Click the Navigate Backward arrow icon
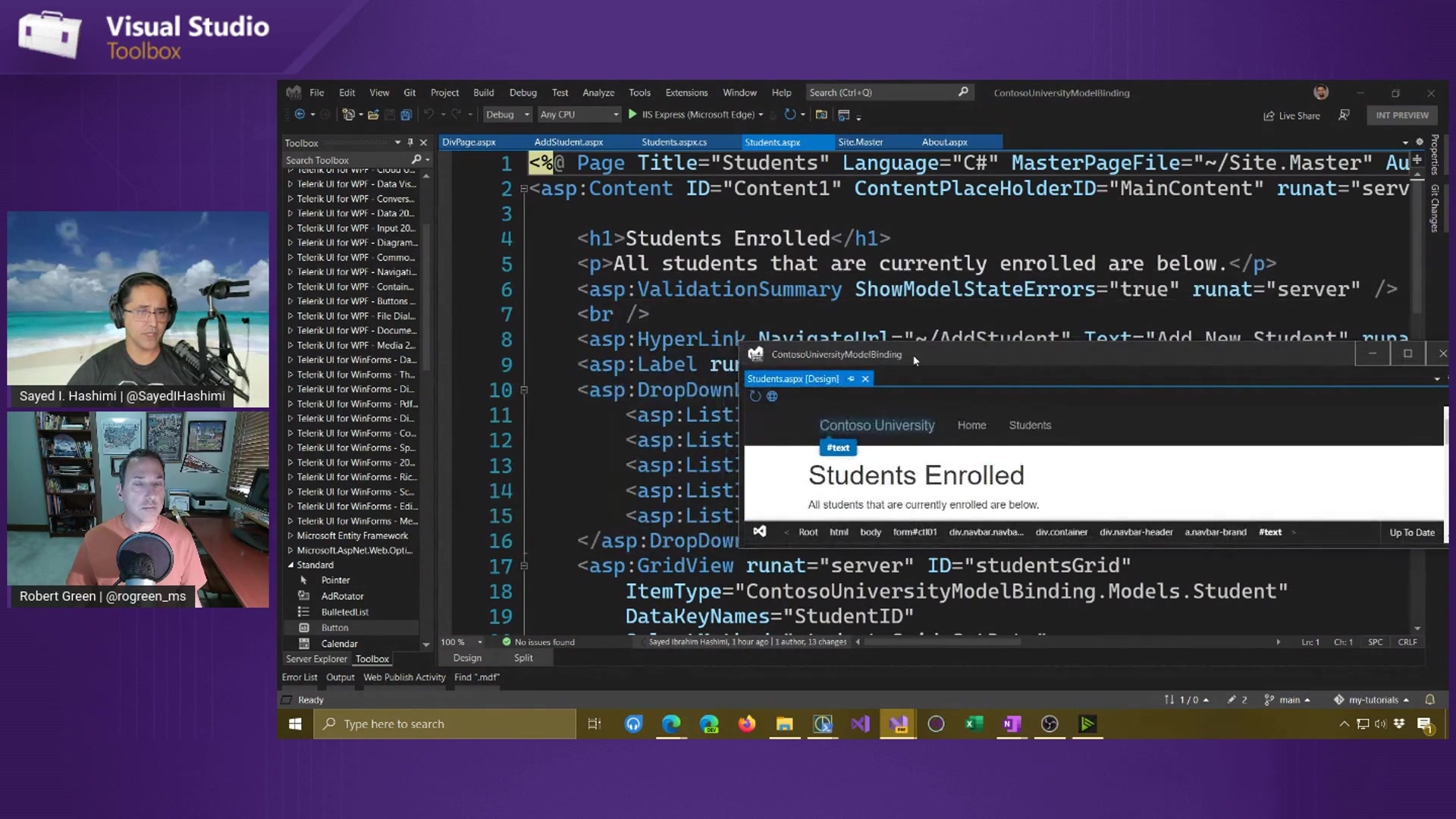Viewport: 1456px width, 819px height. [x=300, y=115]
